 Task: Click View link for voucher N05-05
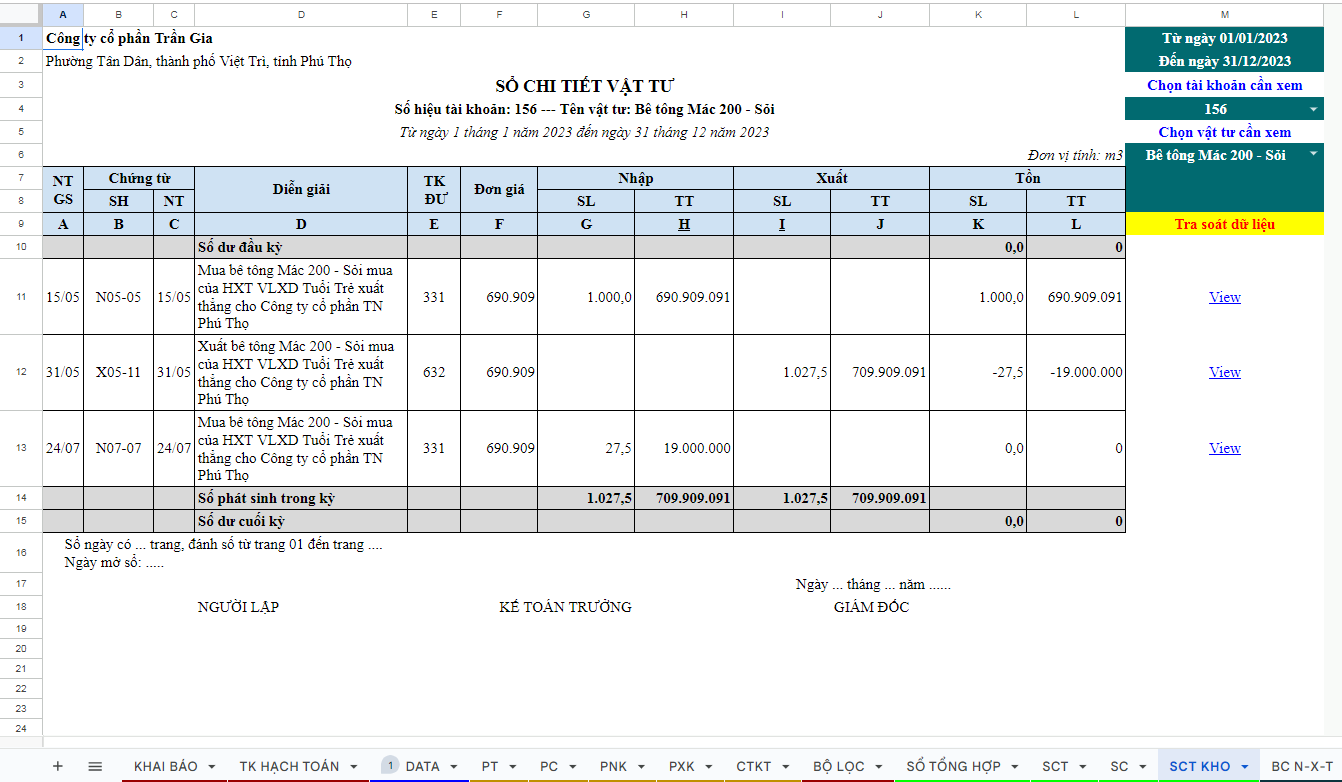click(x=1224, y=297)
